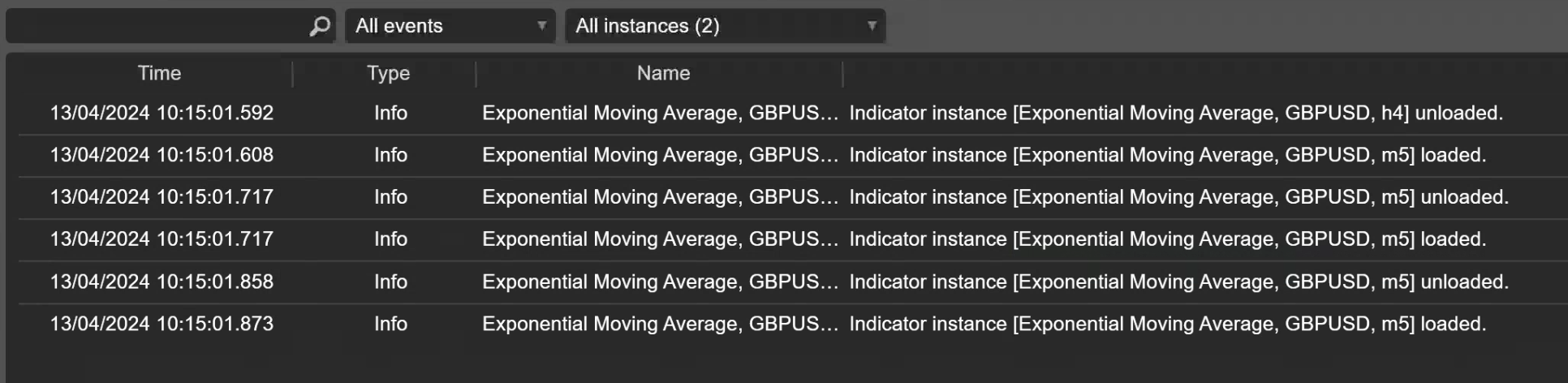Open the All events dropdown

[x=450, y=26]
